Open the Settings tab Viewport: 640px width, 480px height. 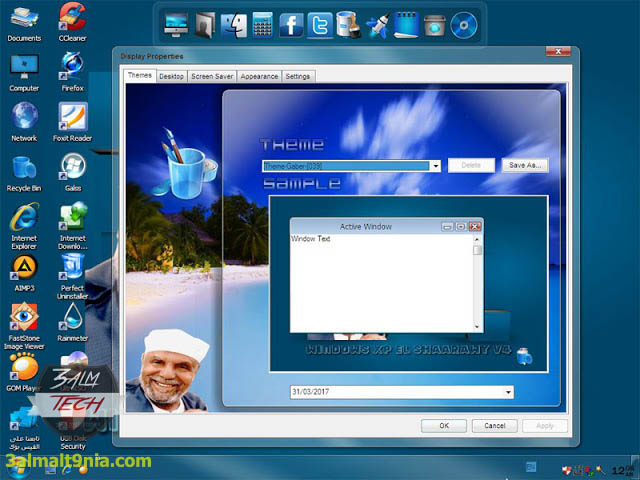coord(298,76)
